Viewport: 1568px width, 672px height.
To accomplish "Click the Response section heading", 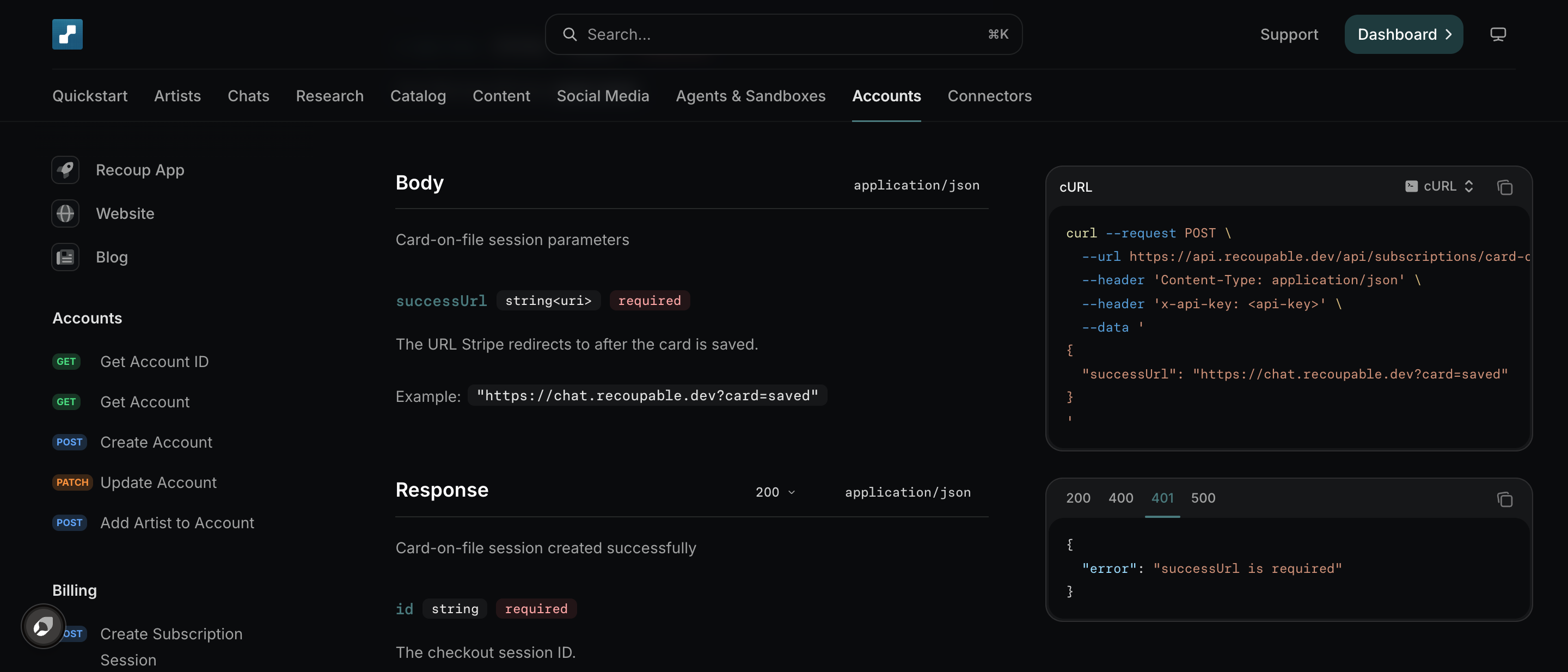I will click(442, 490).
